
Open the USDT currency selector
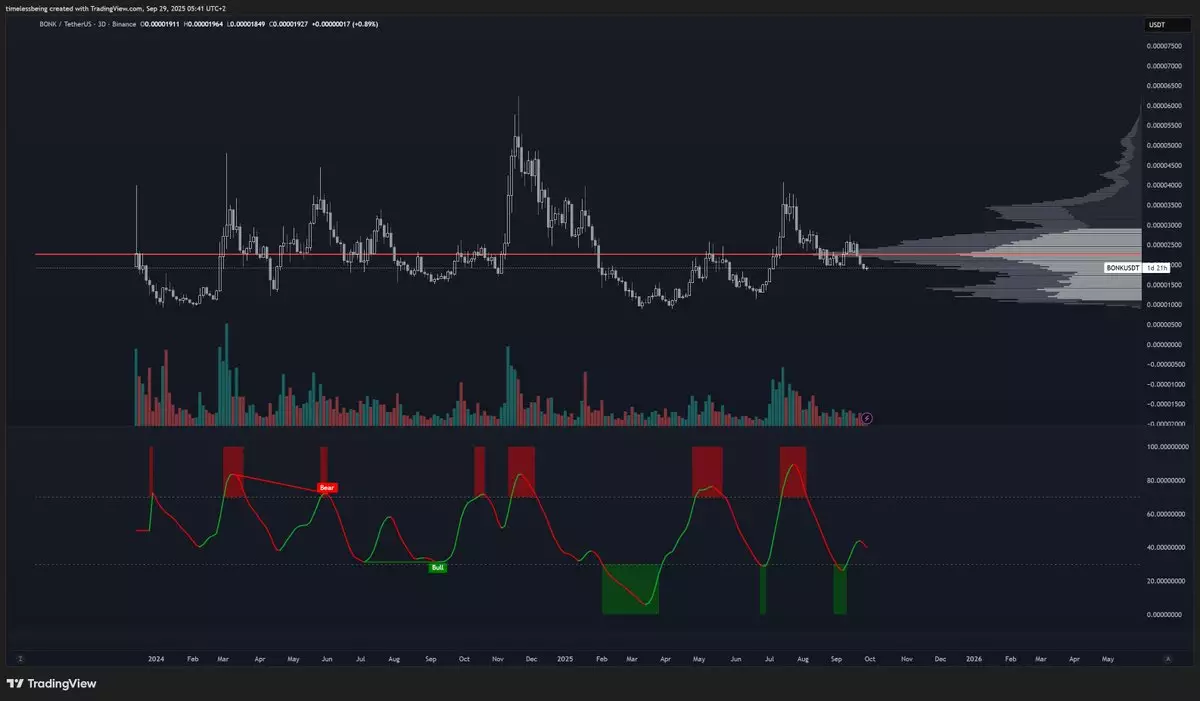tap(1156, 24)
